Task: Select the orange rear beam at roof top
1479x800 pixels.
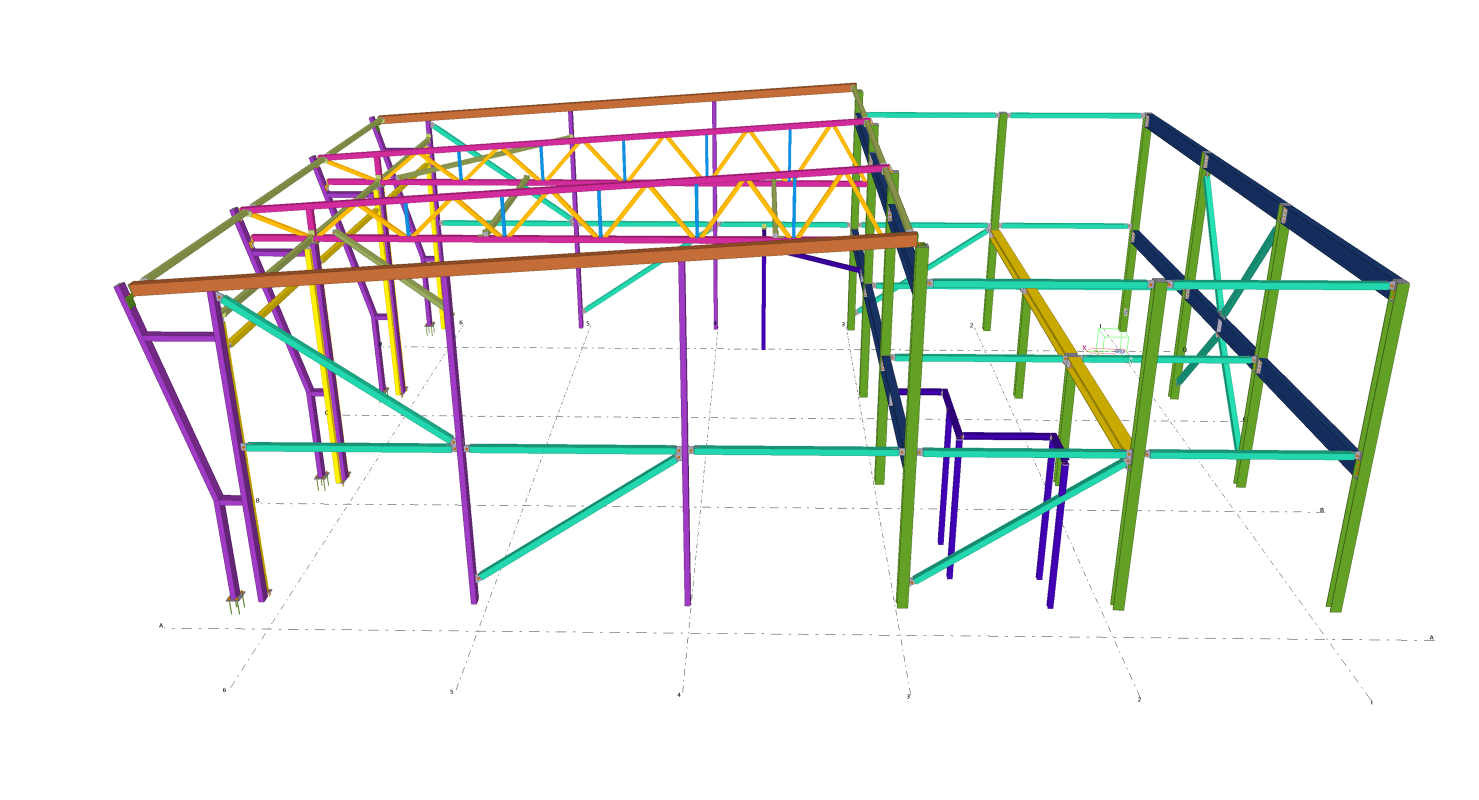Action: (x=616, y=104)
